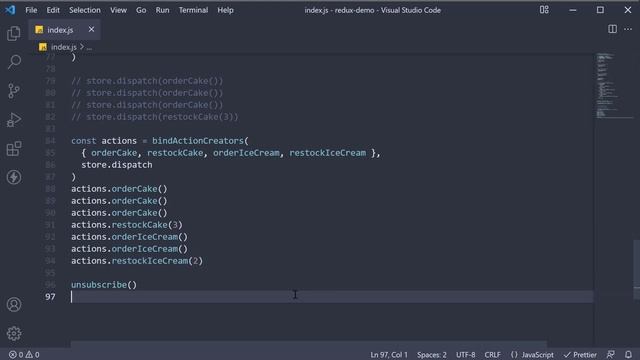
Task: Open the editor More Actions ellipsis
Action: pyautogui.click(x=628, y=29)
